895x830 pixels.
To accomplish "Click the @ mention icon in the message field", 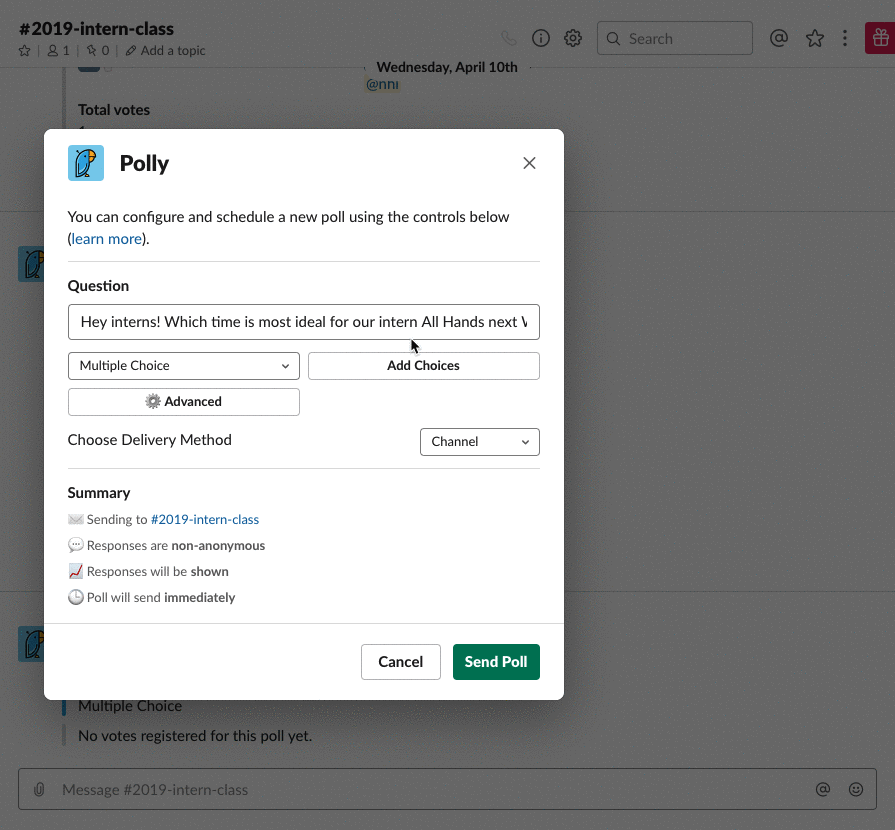I will pyautogui.click(x=822, y=789).
